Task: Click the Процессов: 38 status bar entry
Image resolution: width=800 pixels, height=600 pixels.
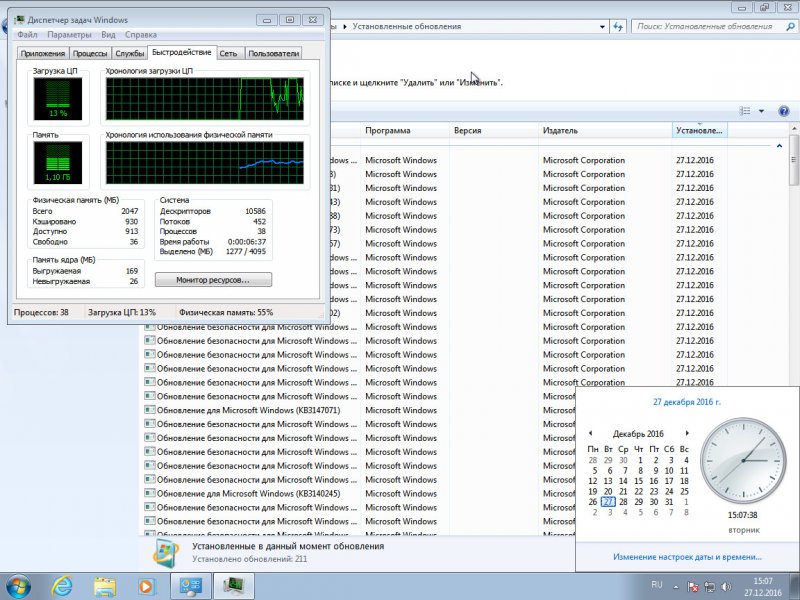Action: point(41,312)
